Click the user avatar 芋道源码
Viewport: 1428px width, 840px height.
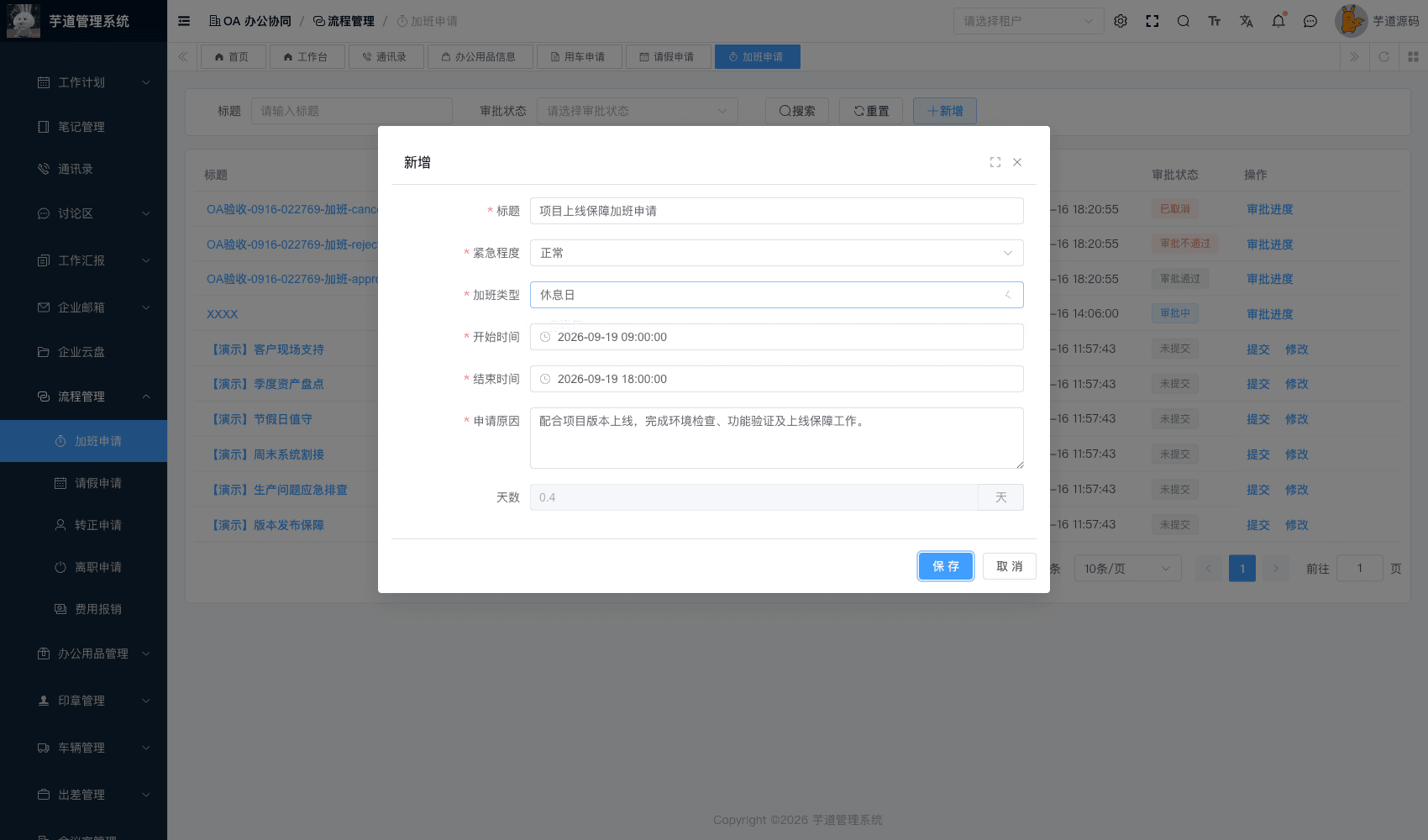tap(1377, 21)
